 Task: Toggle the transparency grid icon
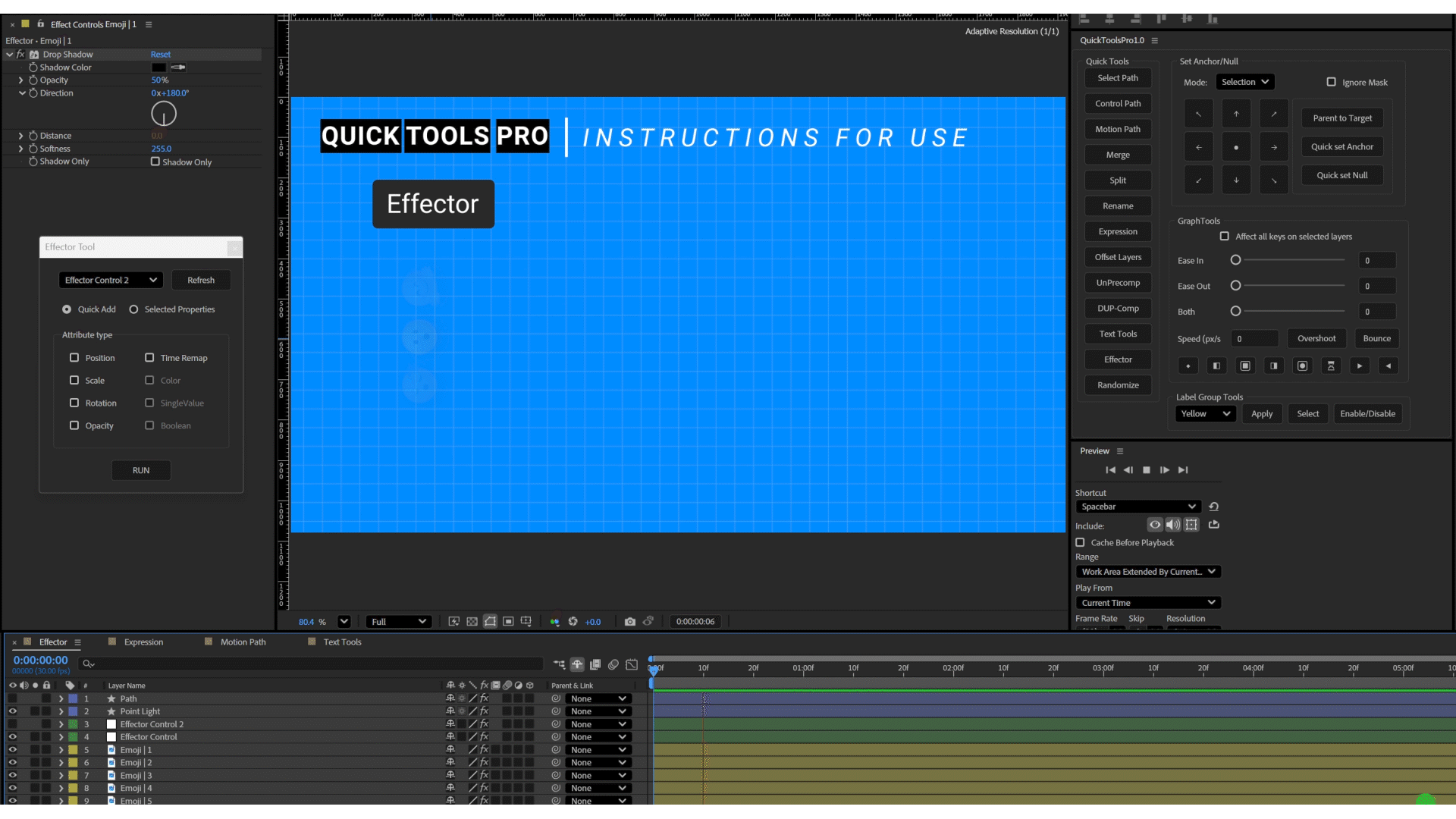[472, 622]
